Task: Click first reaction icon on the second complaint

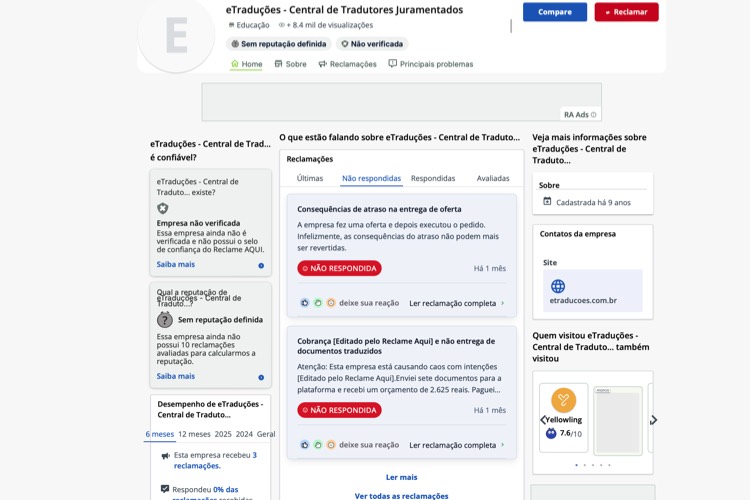Action: coord(305,445)
